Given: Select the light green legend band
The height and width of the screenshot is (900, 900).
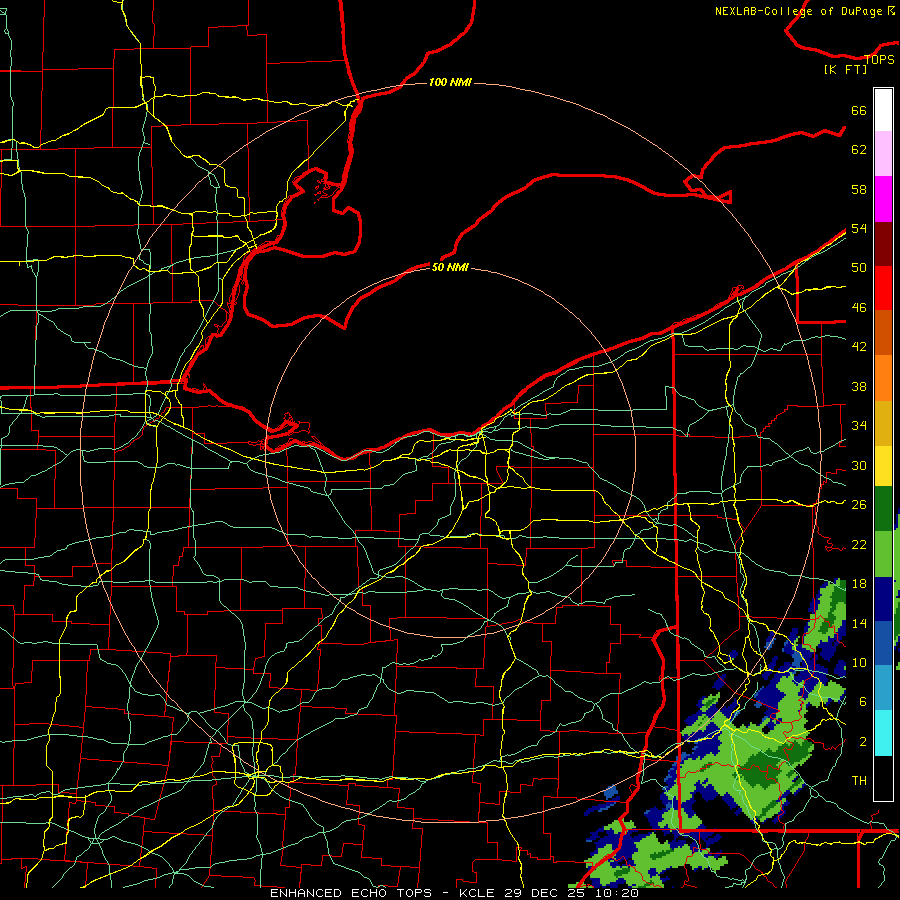Looking at the screenshot, I should tap(883, 554).
